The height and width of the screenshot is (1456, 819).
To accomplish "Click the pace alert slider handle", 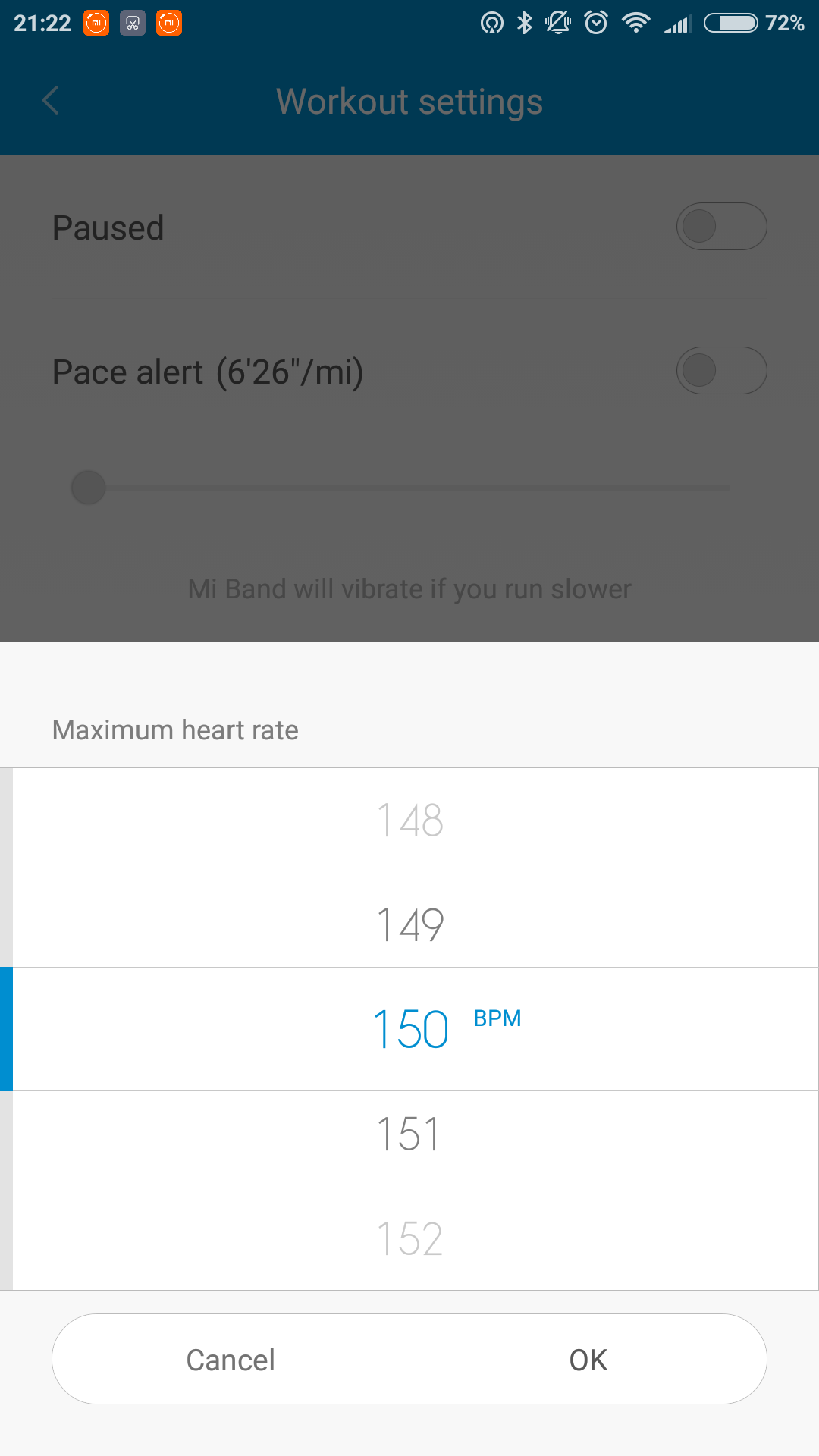I will click(x=88, y=488).
